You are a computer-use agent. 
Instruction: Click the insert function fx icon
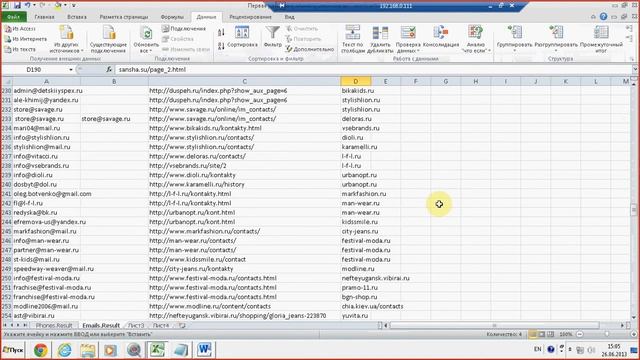[109, 70]
